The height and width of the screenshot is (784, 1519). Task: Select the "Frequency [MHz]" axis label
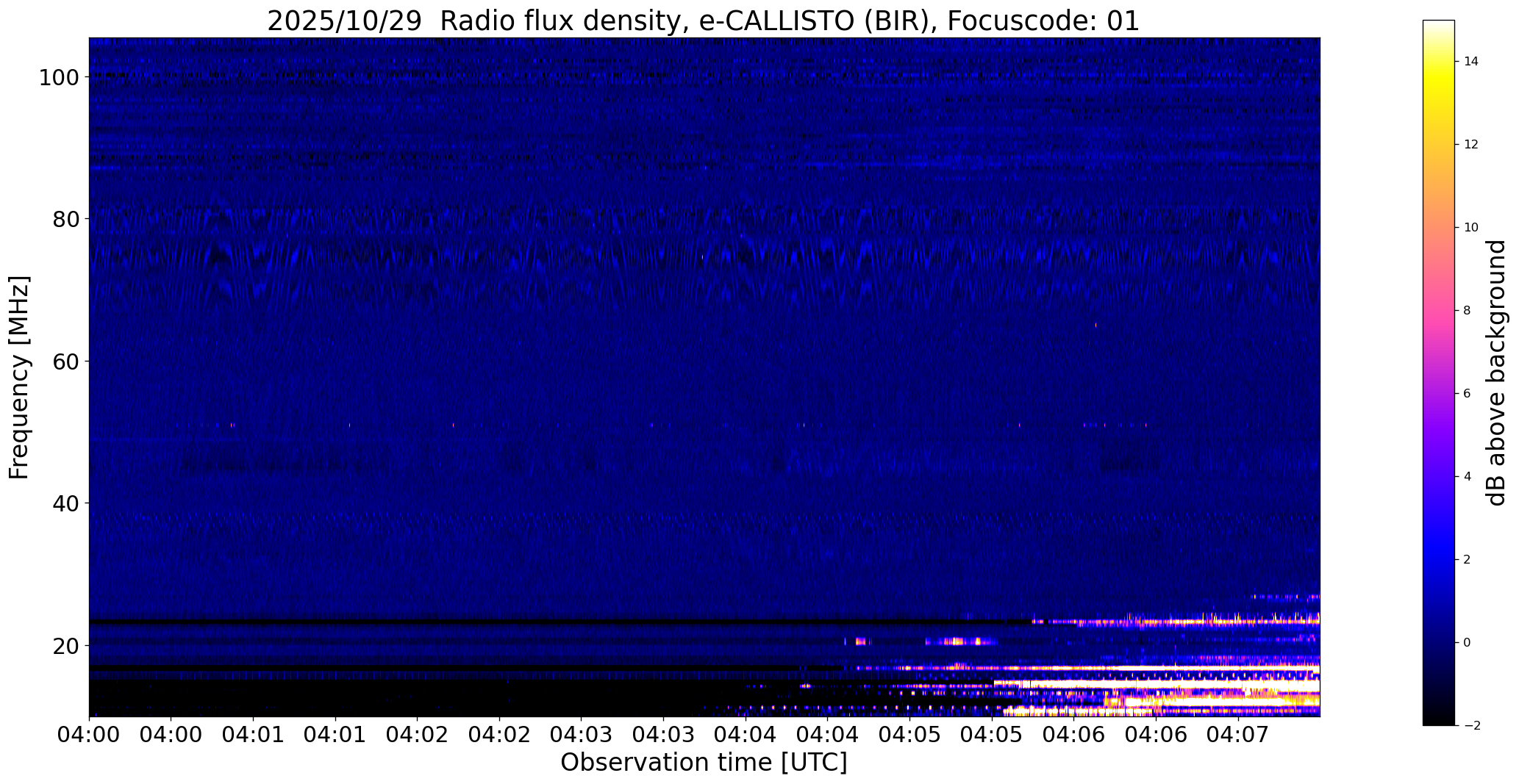click(x=19, y=377)
